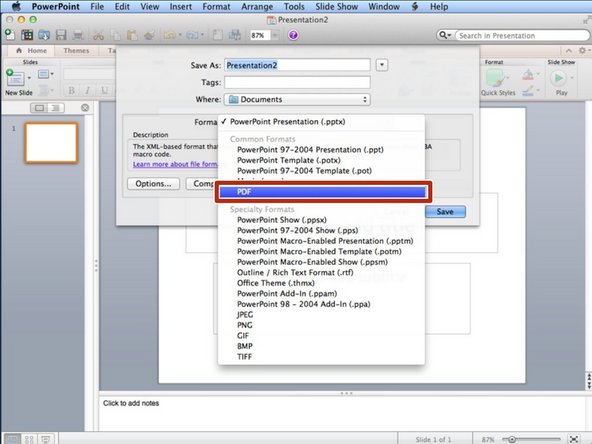Click the Options... button
592x444 pixels.
tap(153, 184)
